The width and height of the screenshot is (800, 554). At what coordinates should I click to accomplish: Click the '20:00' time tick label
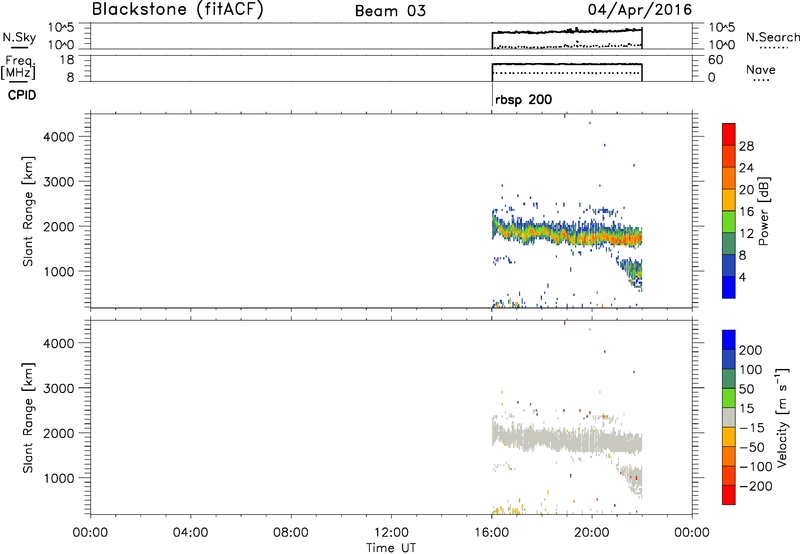tap(592, 533)
